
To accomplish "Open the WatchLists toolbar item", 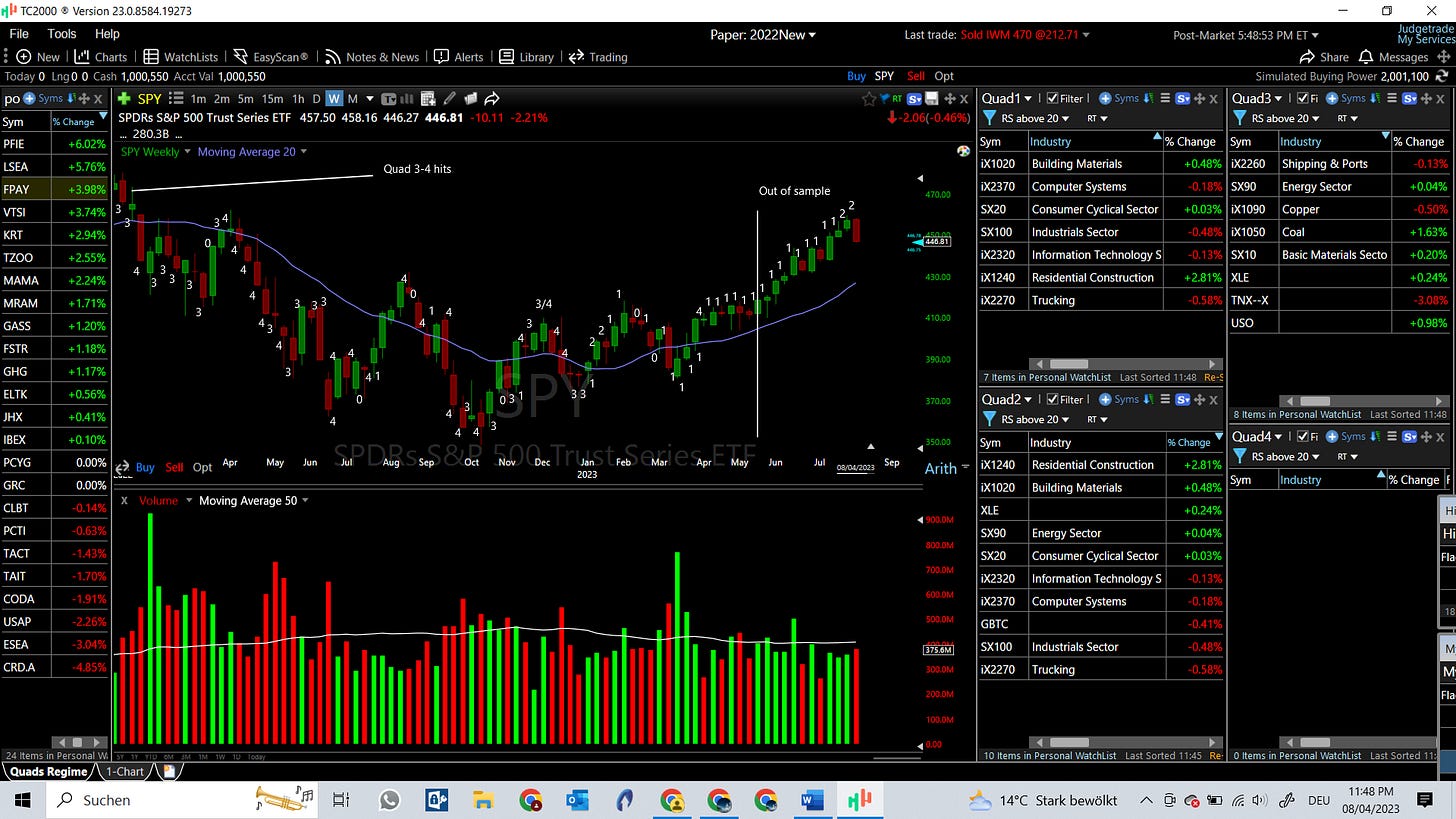I will (180, 57).
